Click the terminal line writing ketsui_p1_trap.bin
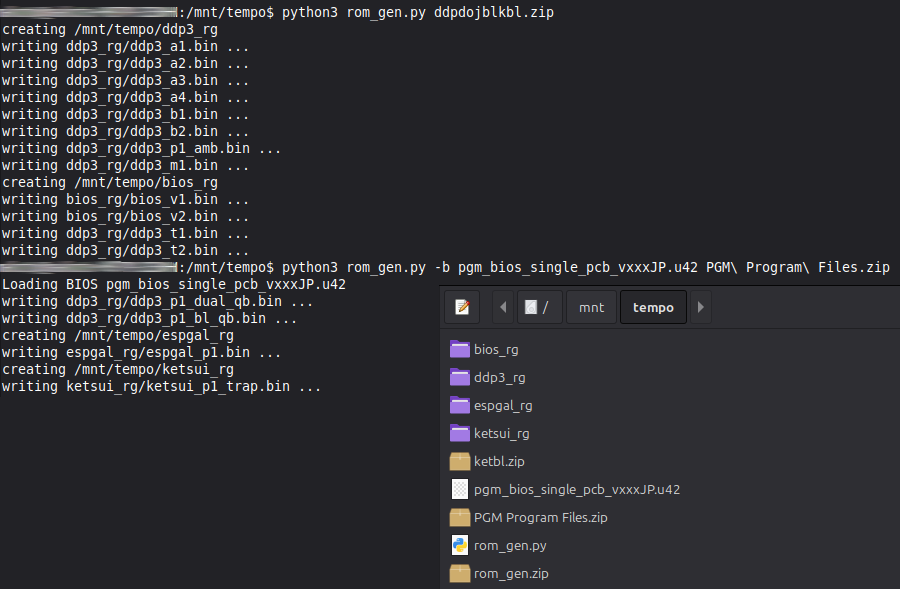Screen dimensions: 900x589 pyautogui.click(x=160, y=386)
